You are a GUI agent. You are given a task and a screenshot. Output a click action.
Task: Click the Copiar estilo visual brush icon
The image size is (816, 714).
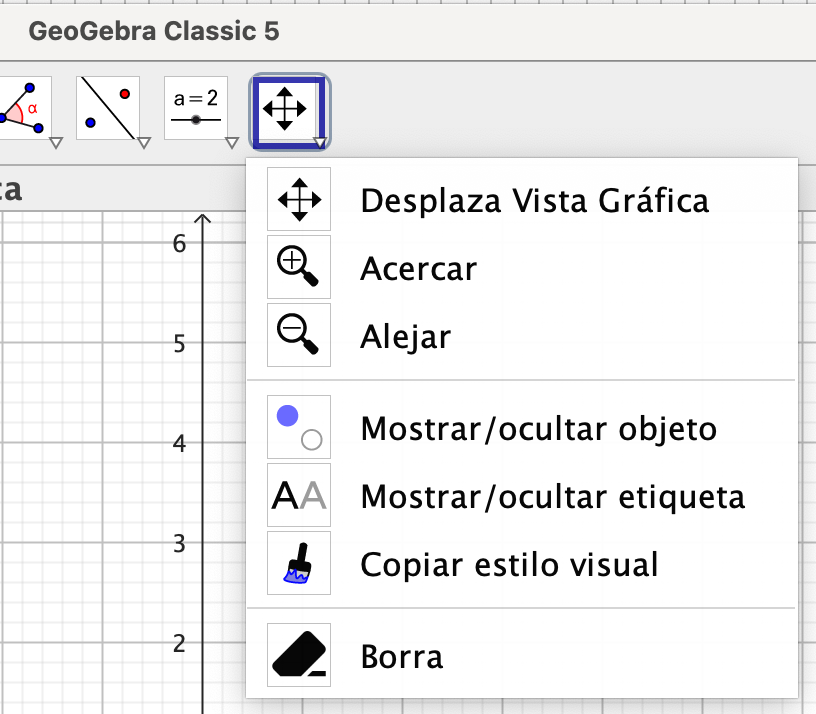(299, 563)
